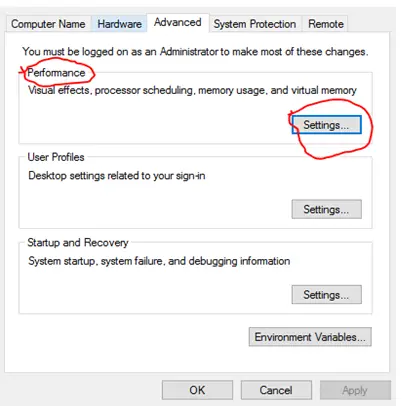Image resolution: width=402 pixels, height=406 pixels.
Task: Click the User Profiles group heading
Action: point(56,157)
